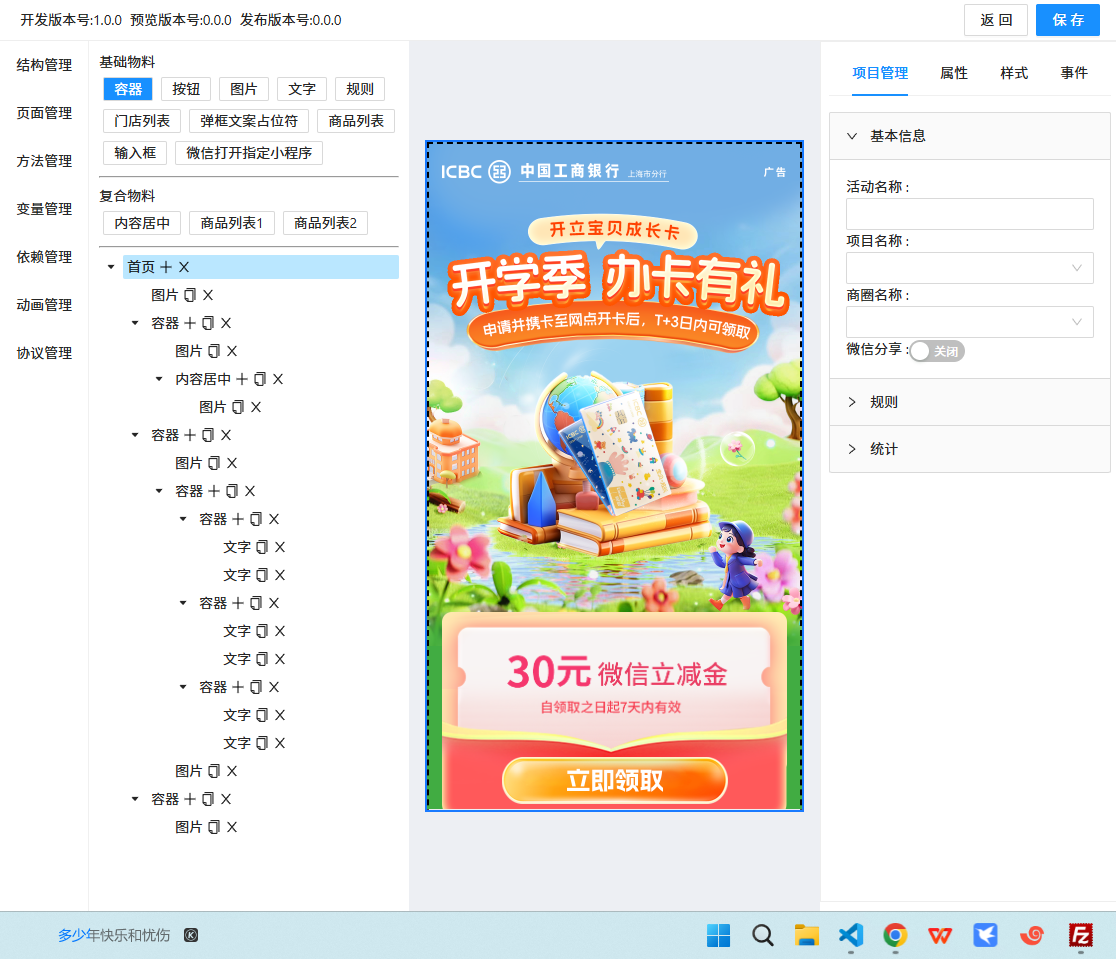This screenshot has width=1116, height=959.
Task: Click the X delete icon beside 首页
Action: 184,267
